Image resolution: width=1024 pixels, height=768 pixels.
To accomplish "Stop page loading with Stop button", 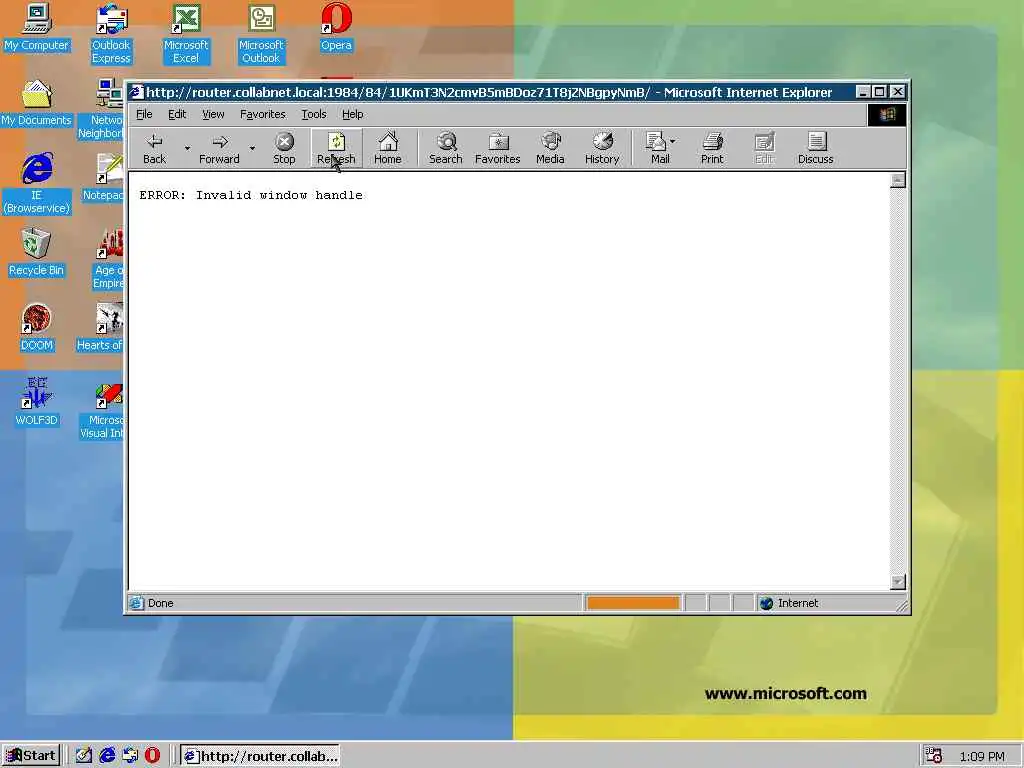I will click(284, 149).
